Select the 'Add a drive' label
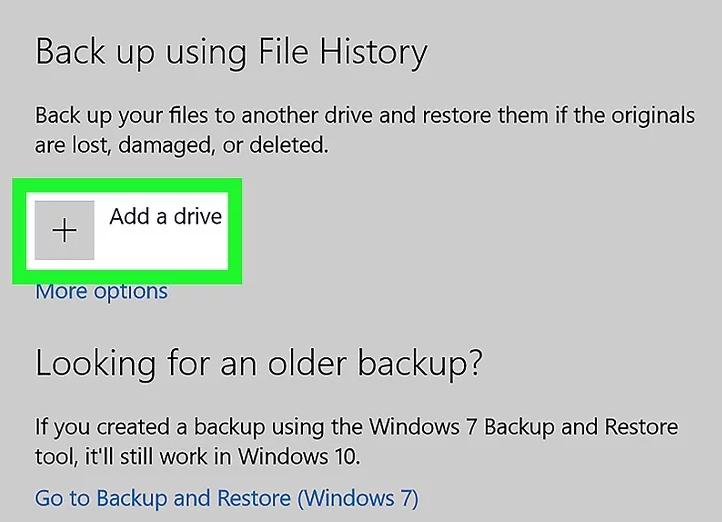The width and height of the screenshot is (722, 522). (x=165, y=216)
